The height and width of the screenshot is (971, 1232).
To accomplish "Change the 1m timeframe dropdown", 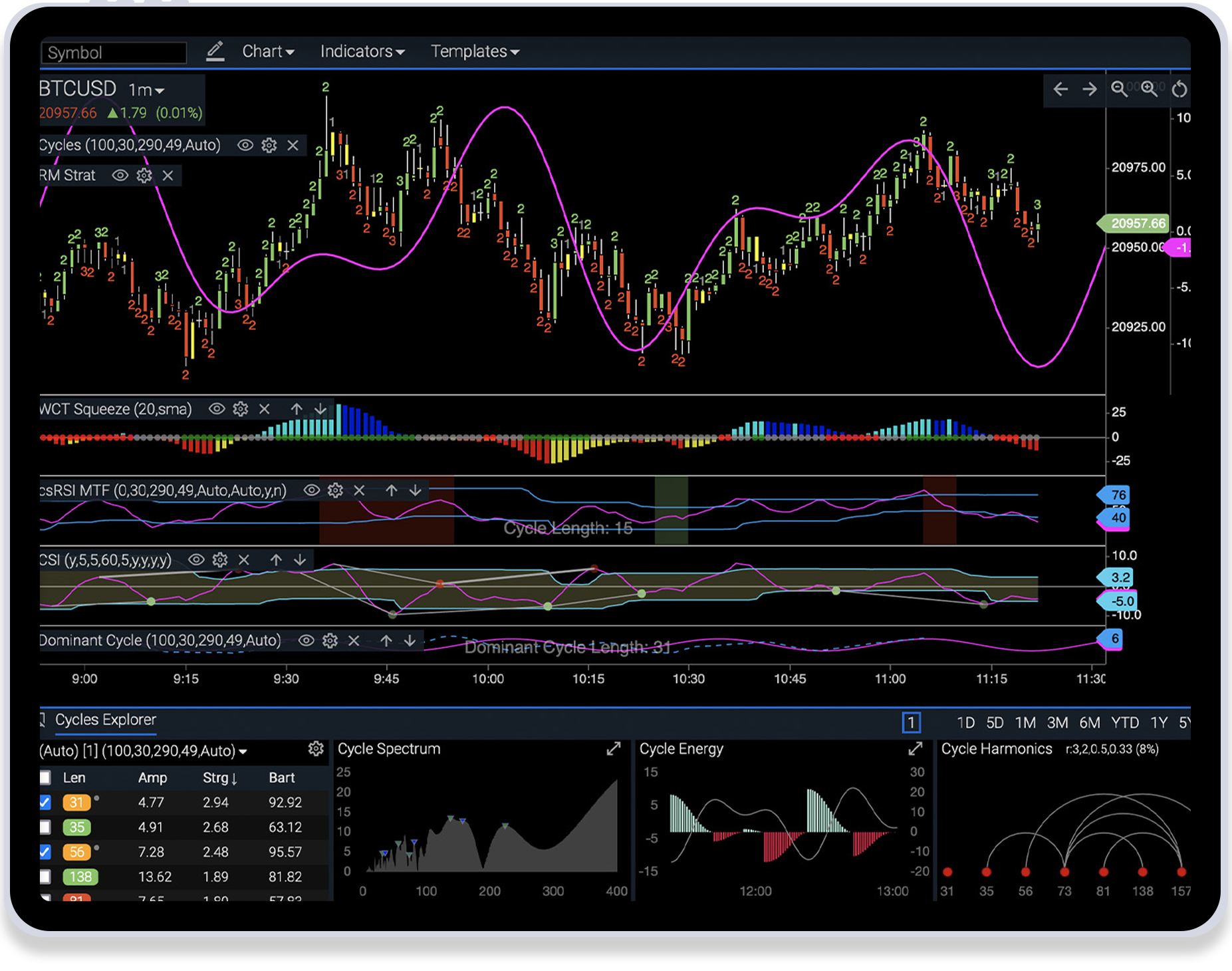I will click(x=146, y=90).
